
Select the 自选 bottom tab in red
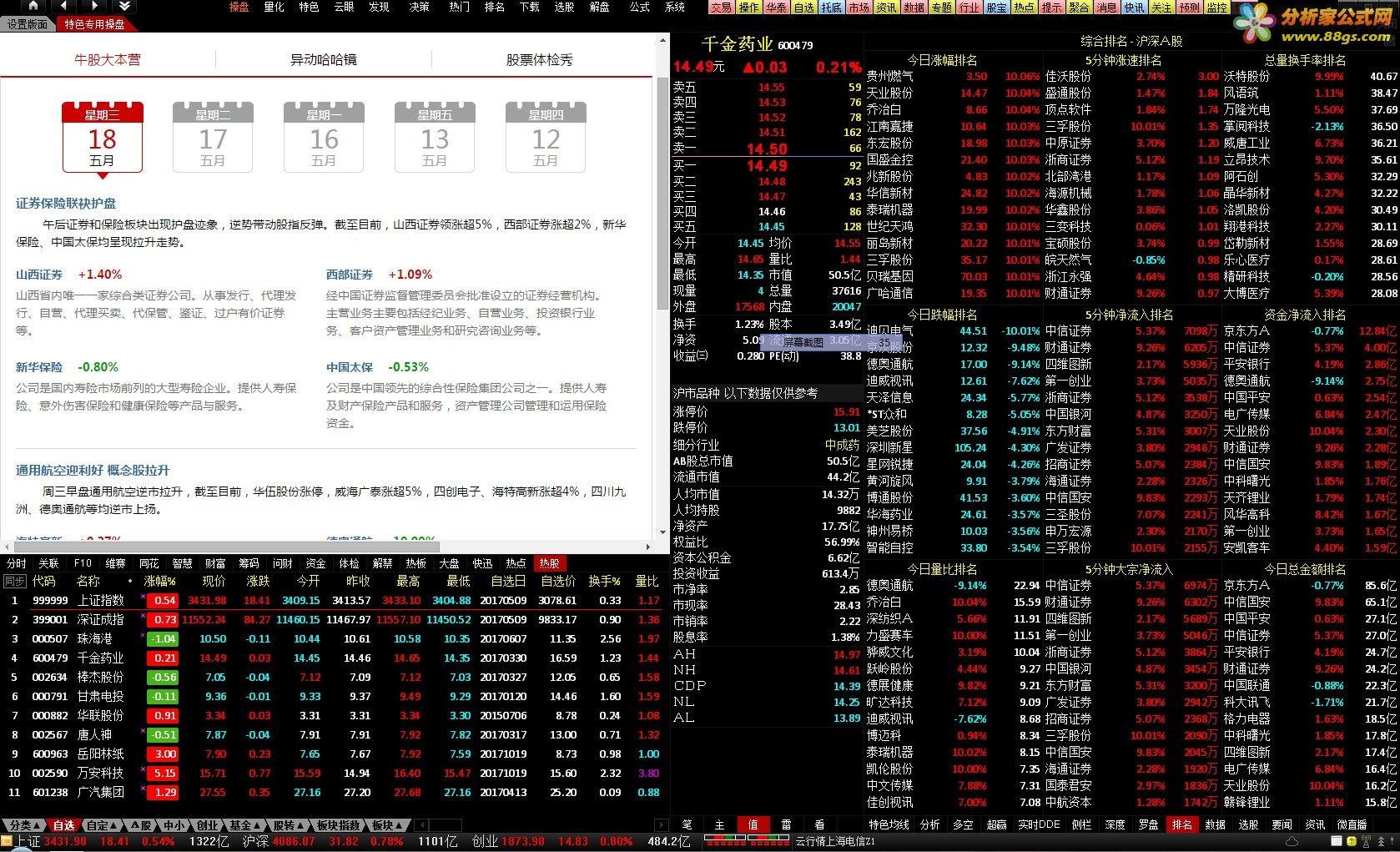[x=64, y=825]
